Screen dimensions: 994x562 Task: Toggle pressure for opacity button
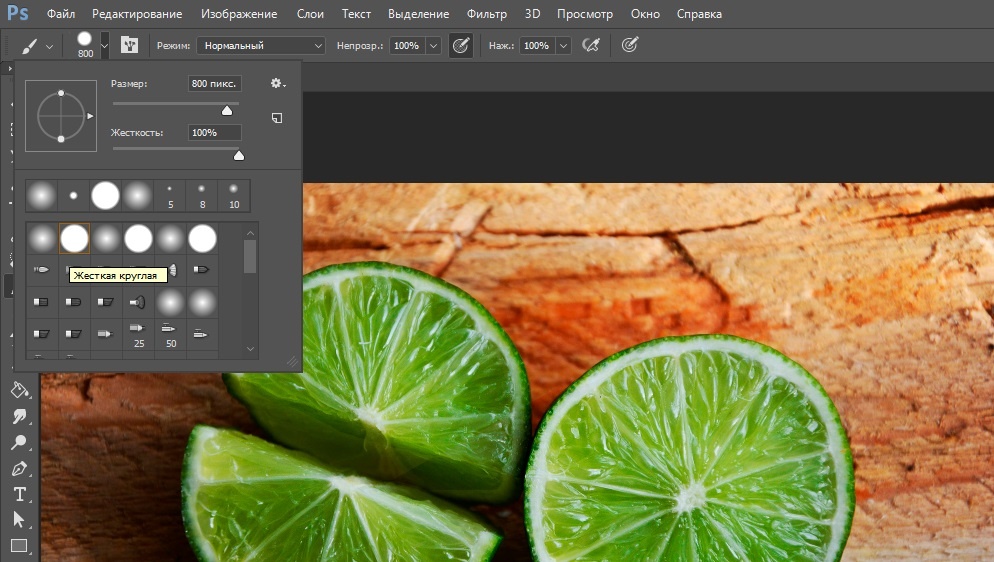coord(460,45)
